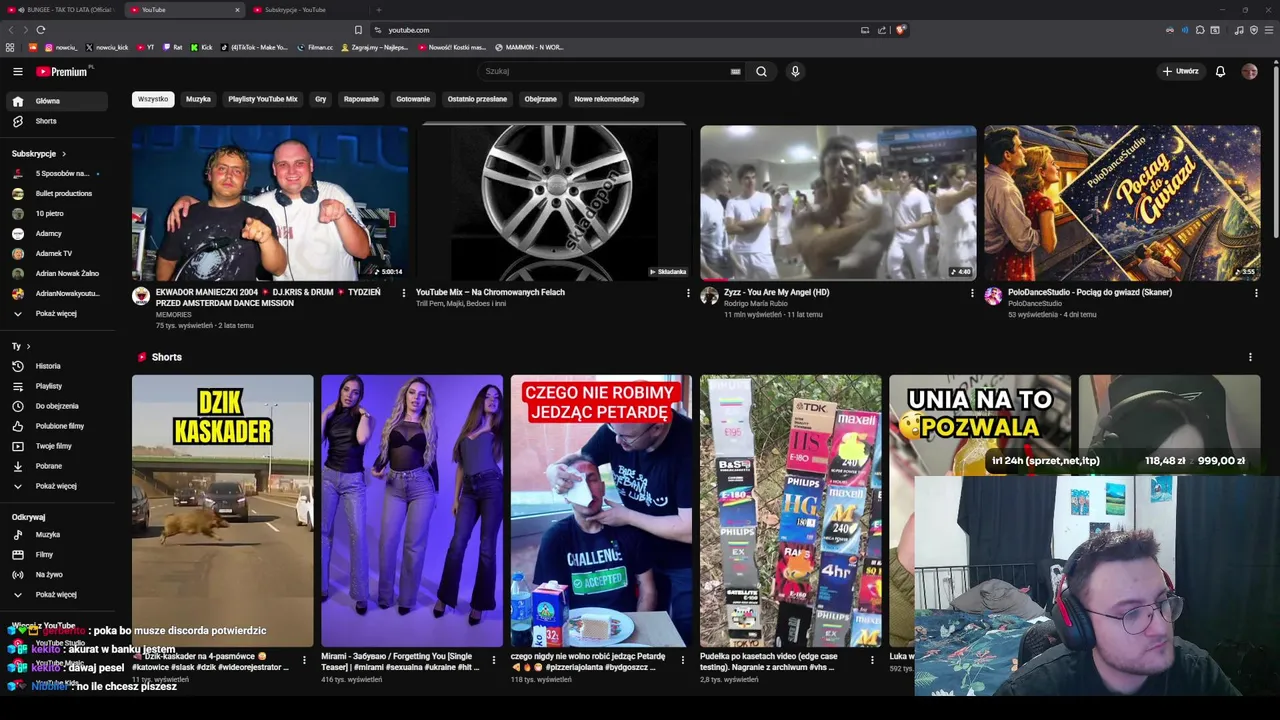This screenshot has width=1280, height=720.
Task: Expand Pokaż więcej under Odkrywaj
Action: pyautogui.click(x=57, y=594)
